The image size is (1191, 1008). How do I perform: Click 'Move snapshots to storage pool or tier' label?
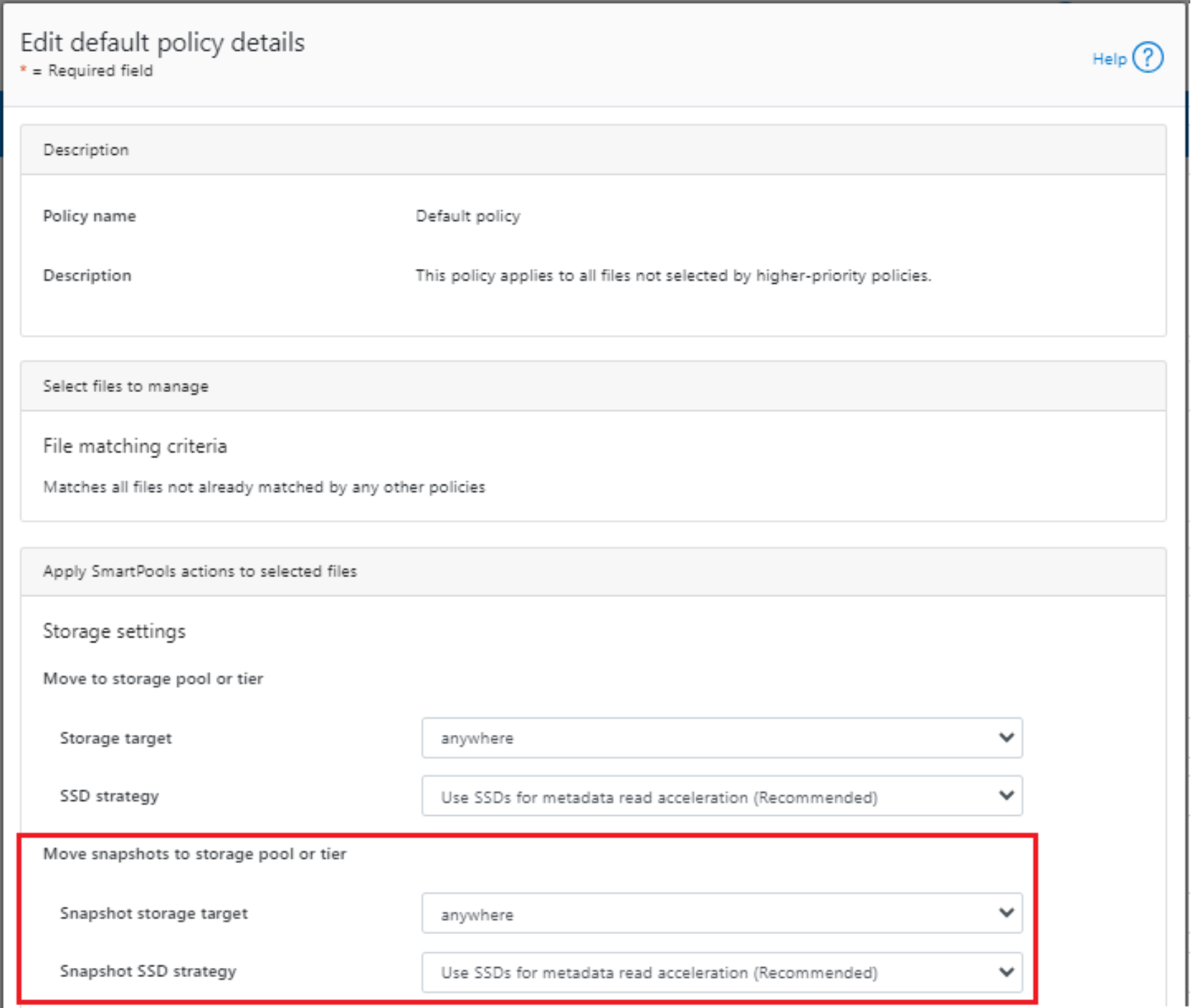pos(194,854)
